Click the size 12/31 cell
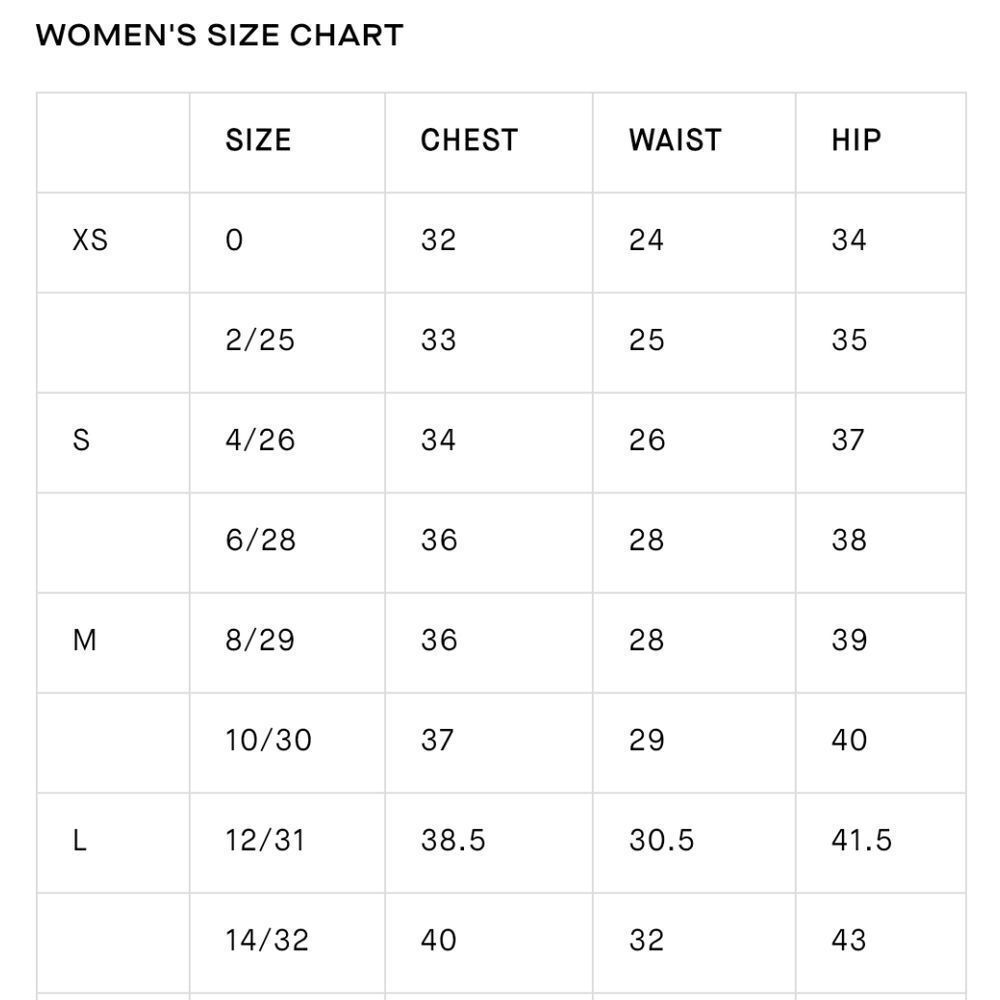1000x1000 pixels. pyautogui.click(x=265, y=840)
